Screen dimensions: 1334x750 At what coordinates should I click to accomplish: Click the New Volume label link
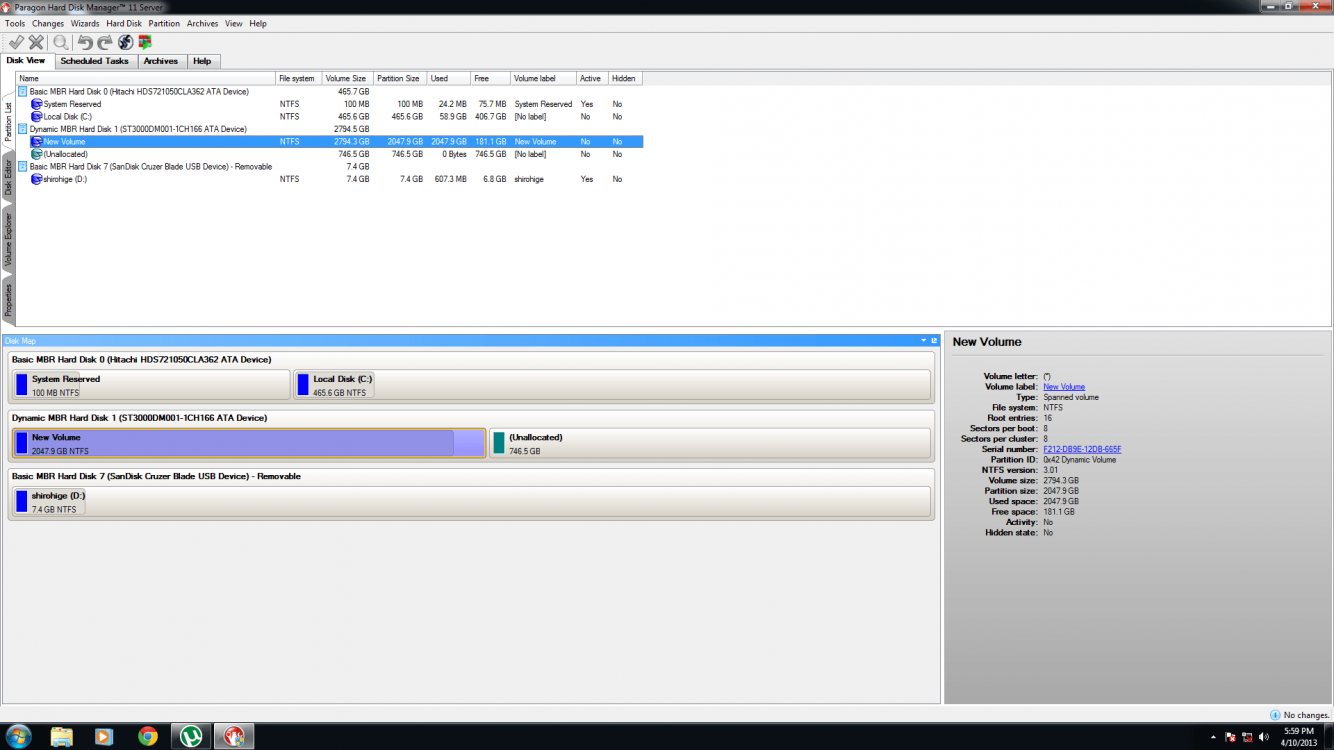(1064, 387)
